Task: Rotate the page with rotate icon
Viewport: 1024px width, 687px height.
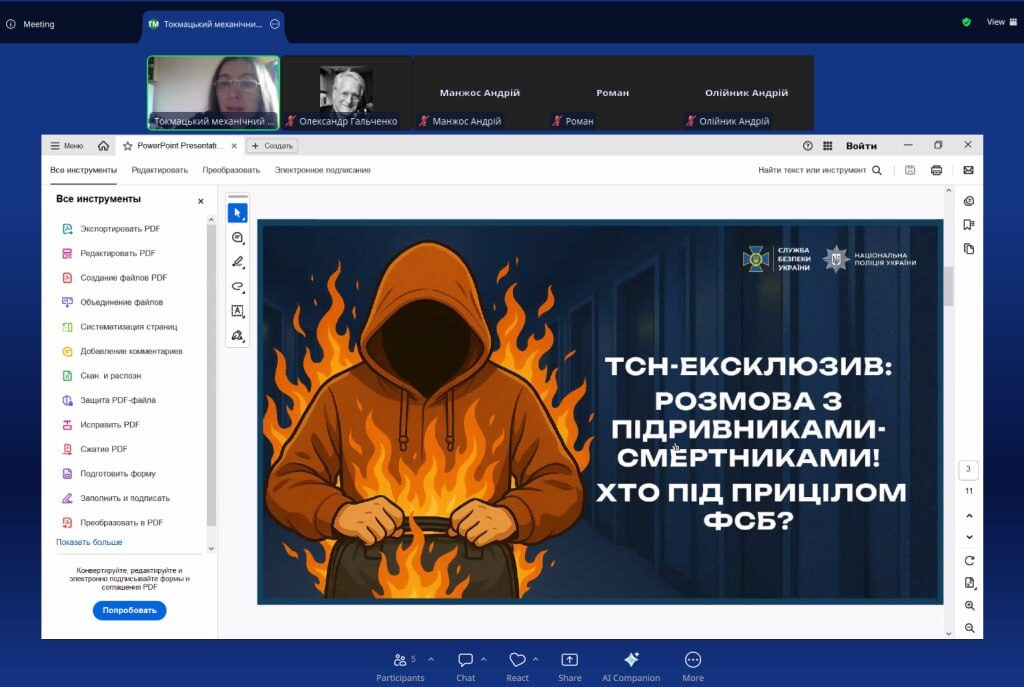Action: [x=969, y=561]
